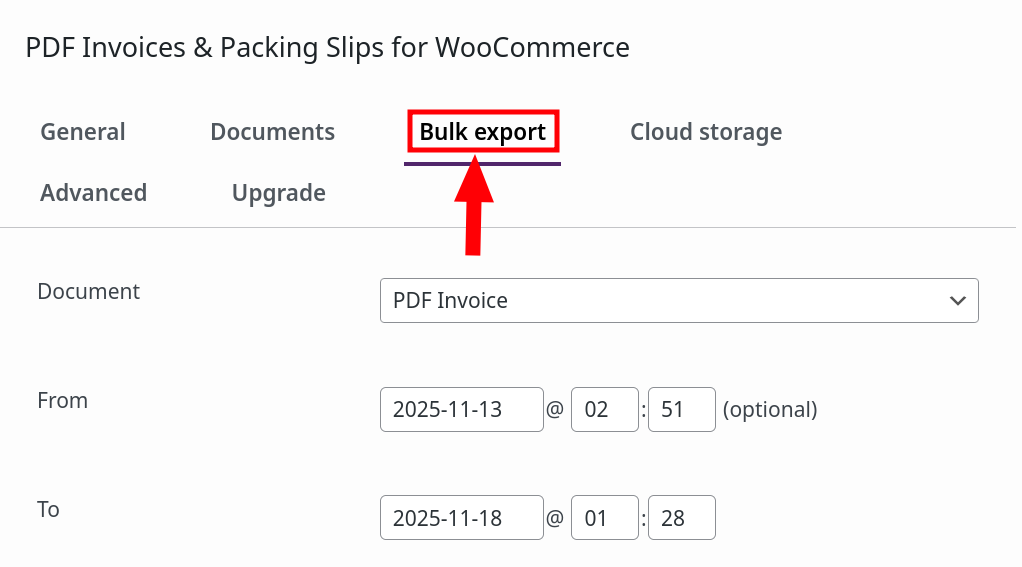Go to the Cloud storage tab

(705, 132)
